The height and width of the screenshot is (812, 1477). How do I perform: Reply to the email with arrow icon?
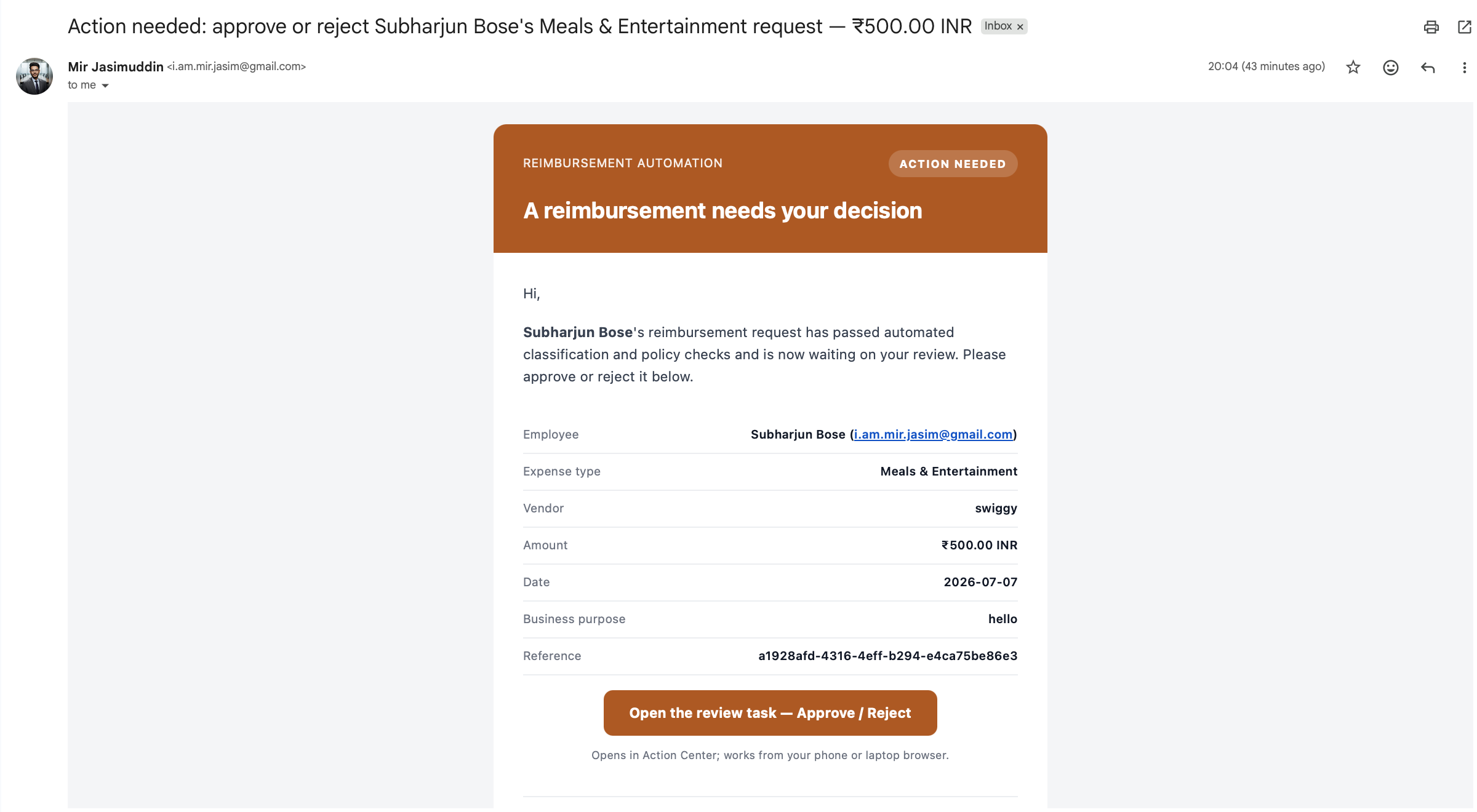point(1428,67)
